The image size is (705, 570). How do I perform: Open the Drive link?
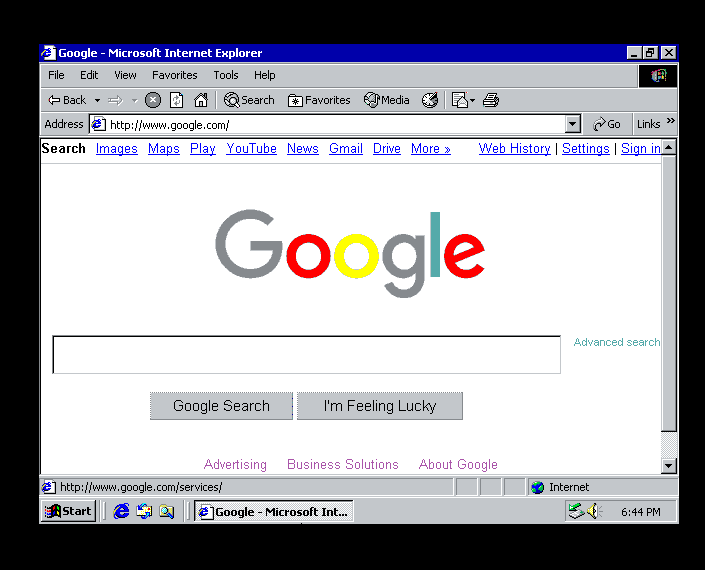pos(387,148)
